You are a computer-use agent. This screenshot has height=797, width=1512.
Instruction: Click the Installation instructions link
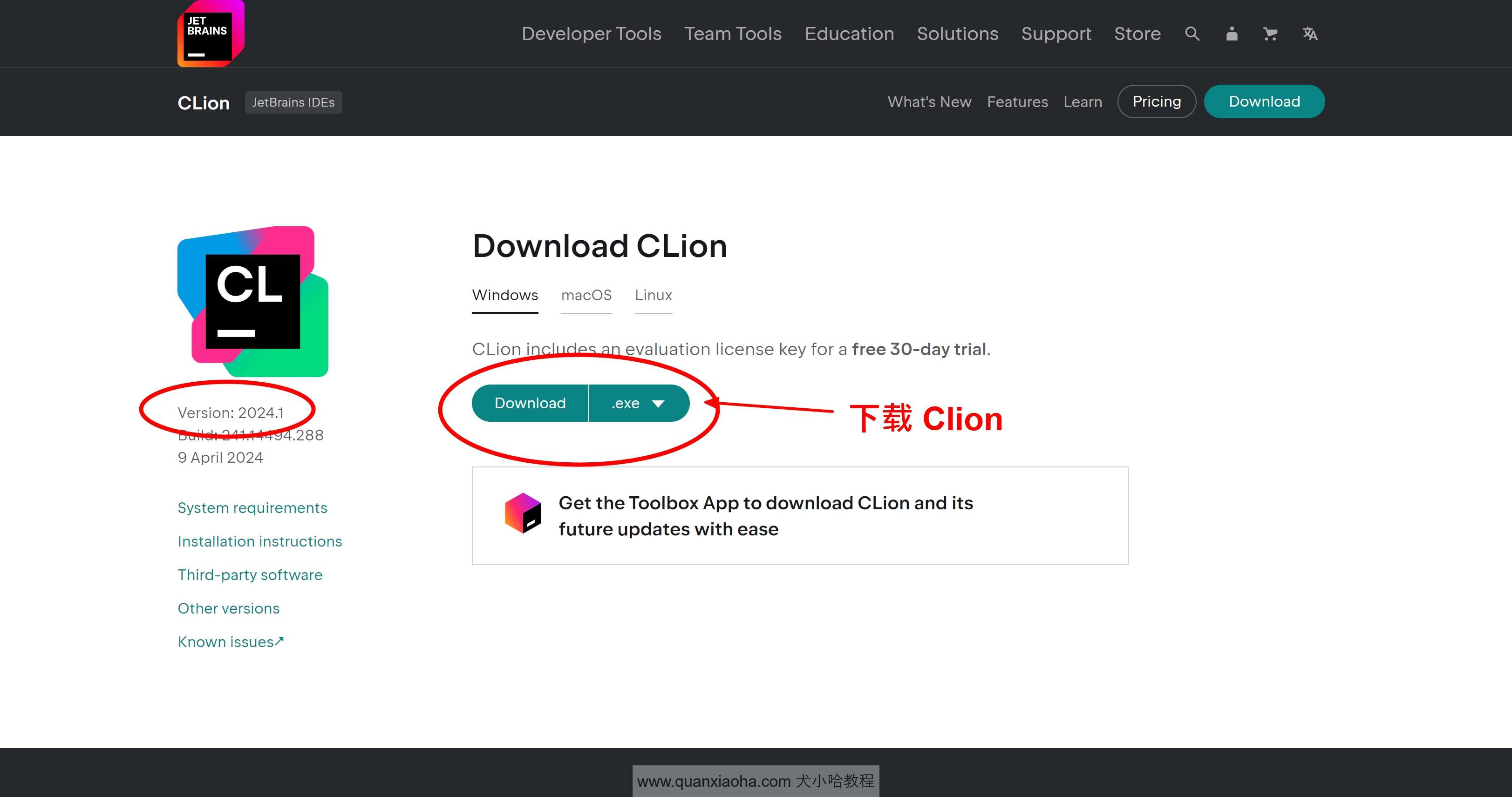pos(259,541)
